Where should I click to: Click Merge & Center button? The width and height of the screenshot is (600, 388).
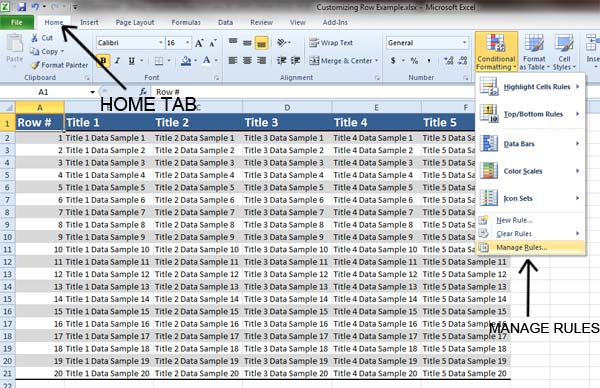[341, 60]
